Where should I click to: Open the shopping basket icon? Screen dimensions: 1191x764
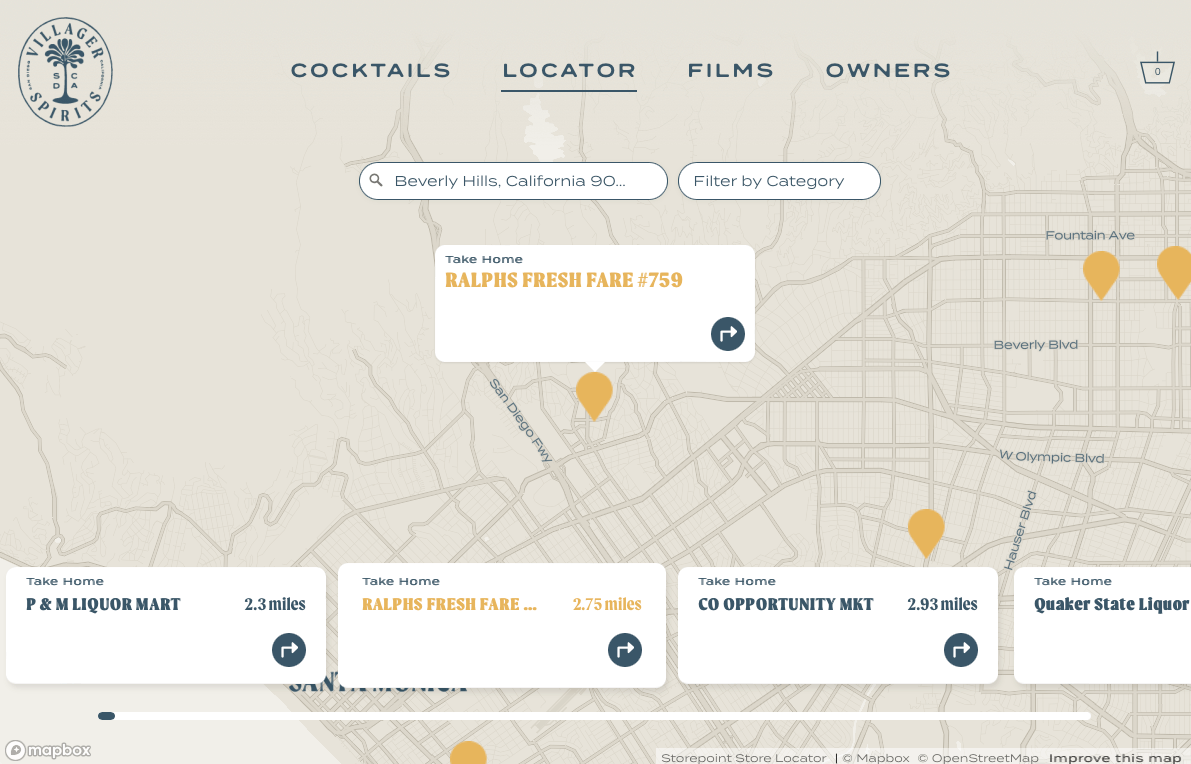(1157, 69)
